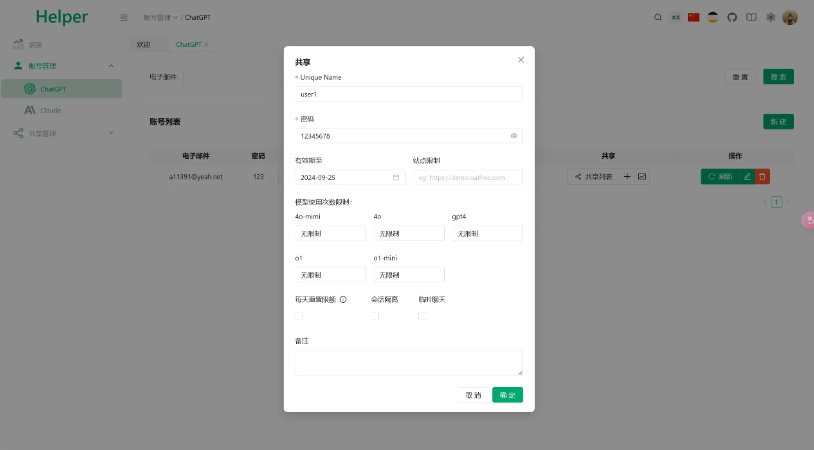Click the 确定 button
Viewport: 814px width, 450px height.
click(x=507, y=395)
